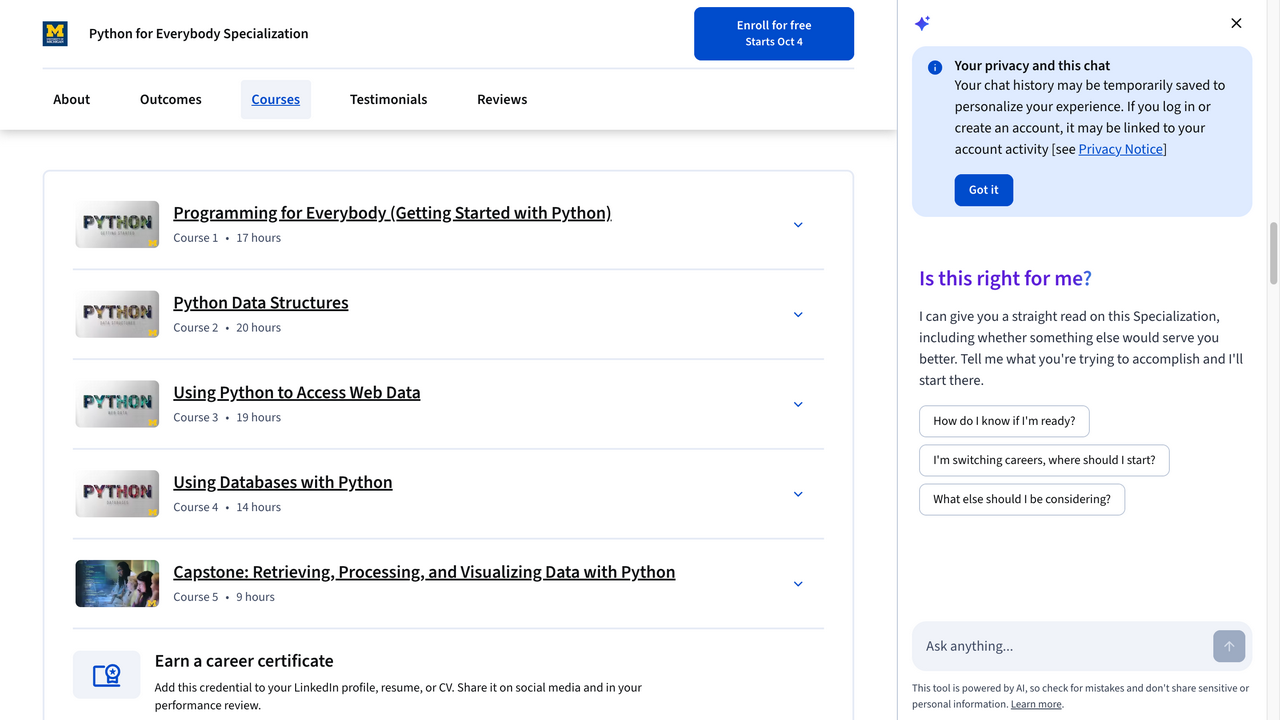Focus the Ask anything chat input
This screenshot has width=1280, height=720.
(x=1060, y=646)
